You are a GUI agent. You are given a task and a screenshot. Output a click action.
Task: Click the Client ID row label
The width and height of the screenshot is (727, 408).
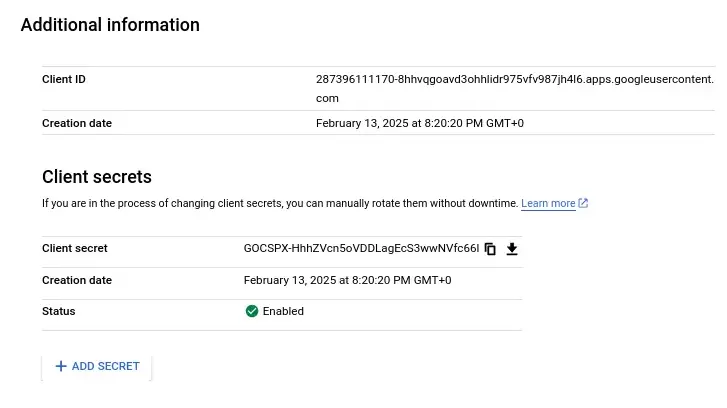(63, 79)
